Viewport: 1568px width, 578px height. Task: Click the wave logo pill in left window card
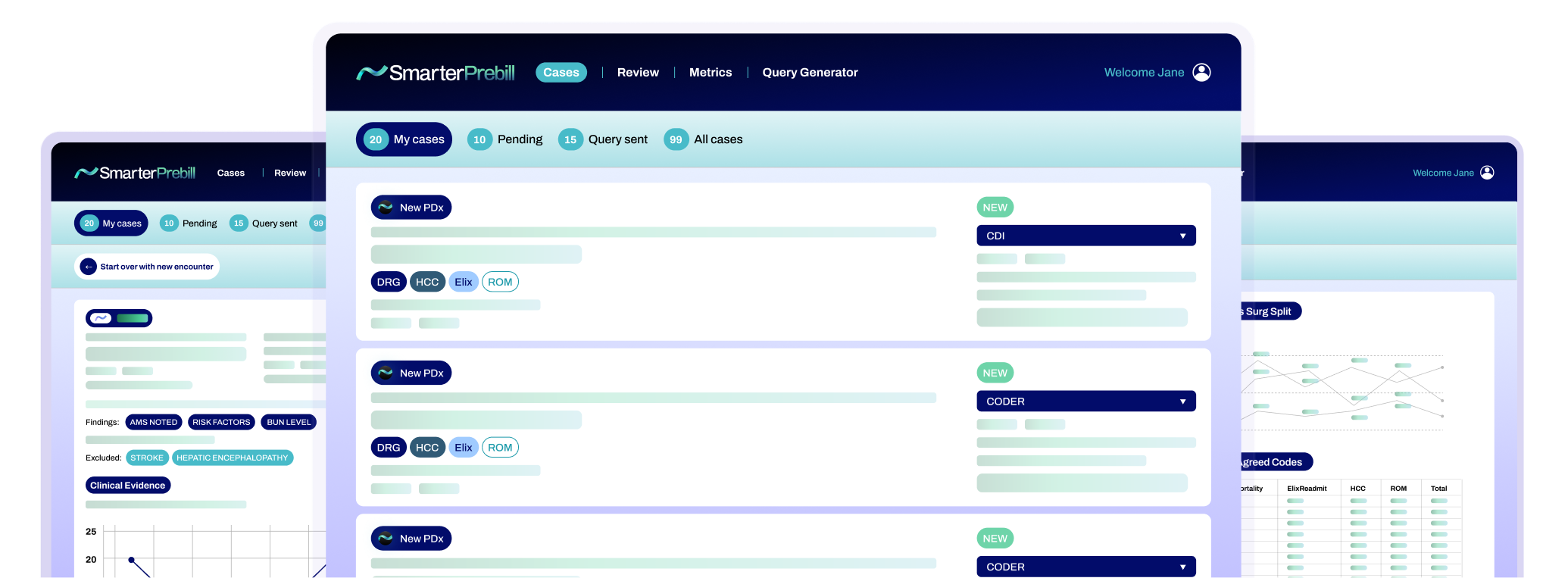click(x=119, y=318)
